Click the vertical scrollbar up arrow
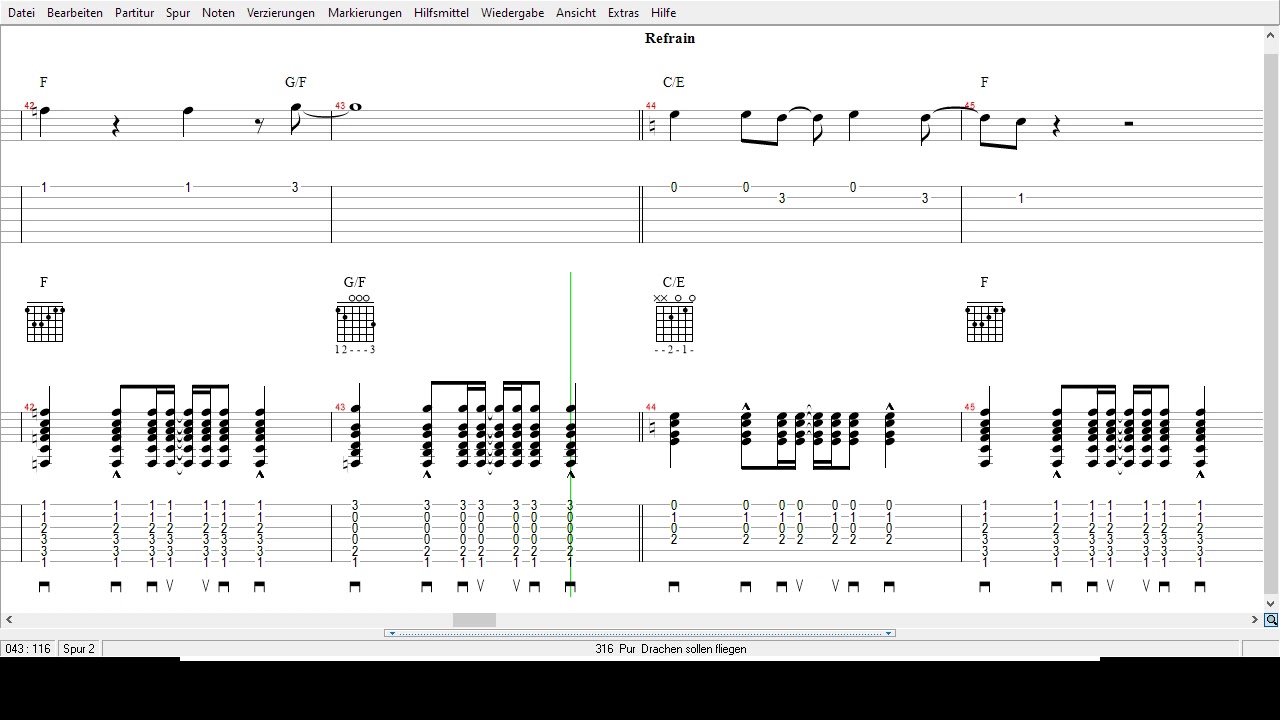This screenshot has height=720, width=1280. coord(1271,35)
